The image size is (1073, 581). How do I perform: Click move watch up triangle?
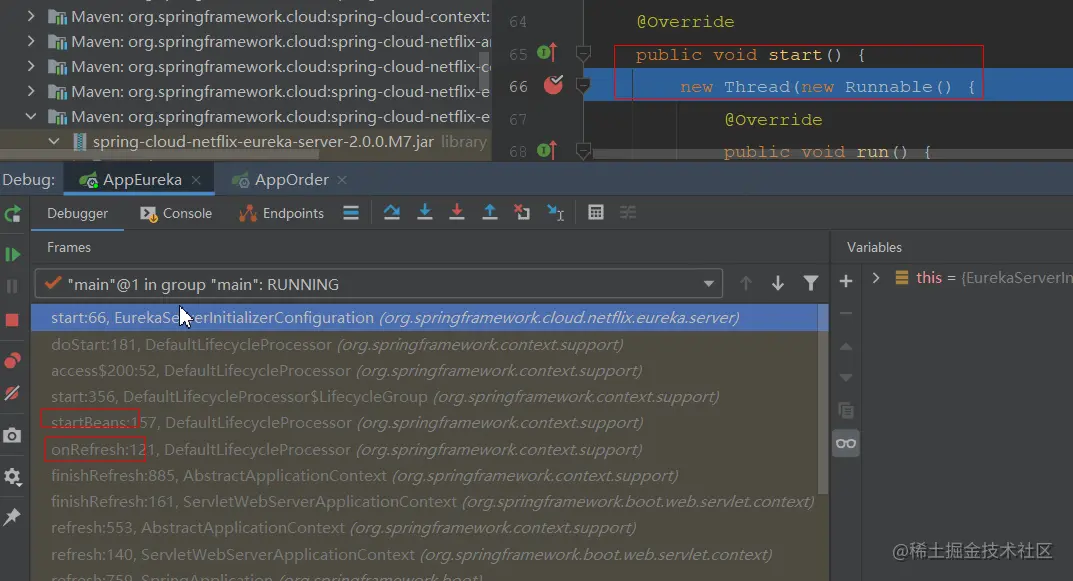tap(846, 347)
